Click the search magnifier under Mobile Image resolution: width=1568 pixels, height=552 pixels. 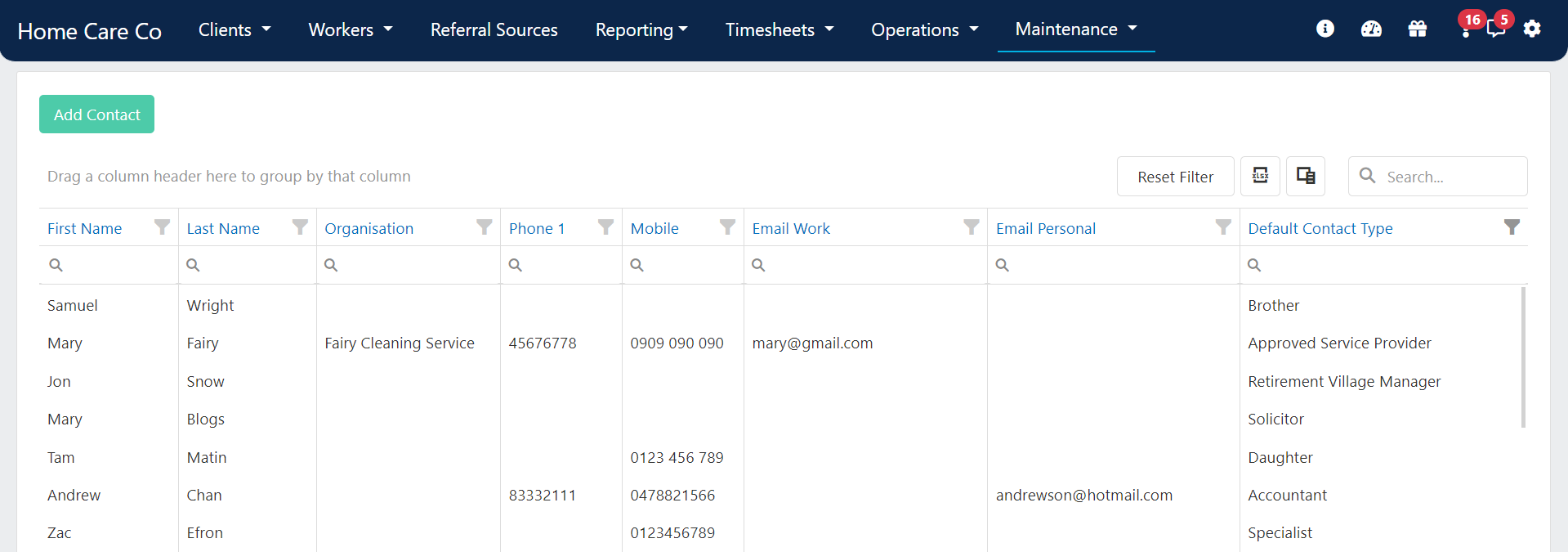637,265
